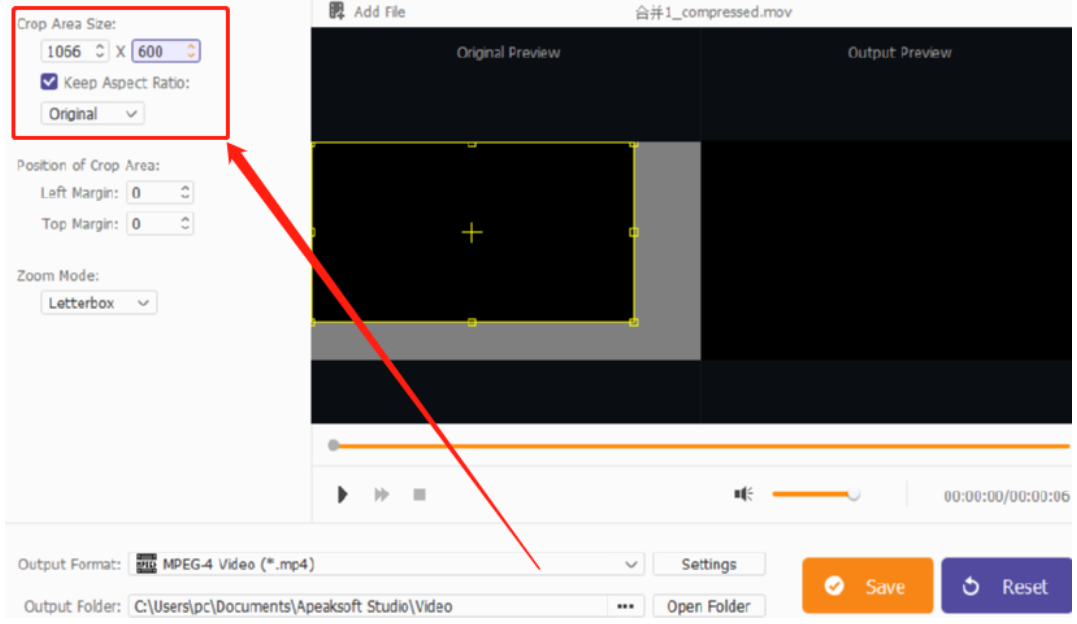Click the crop box top-middle handle
This screenshot has width=1077, height=624.
tap(472, 144)
